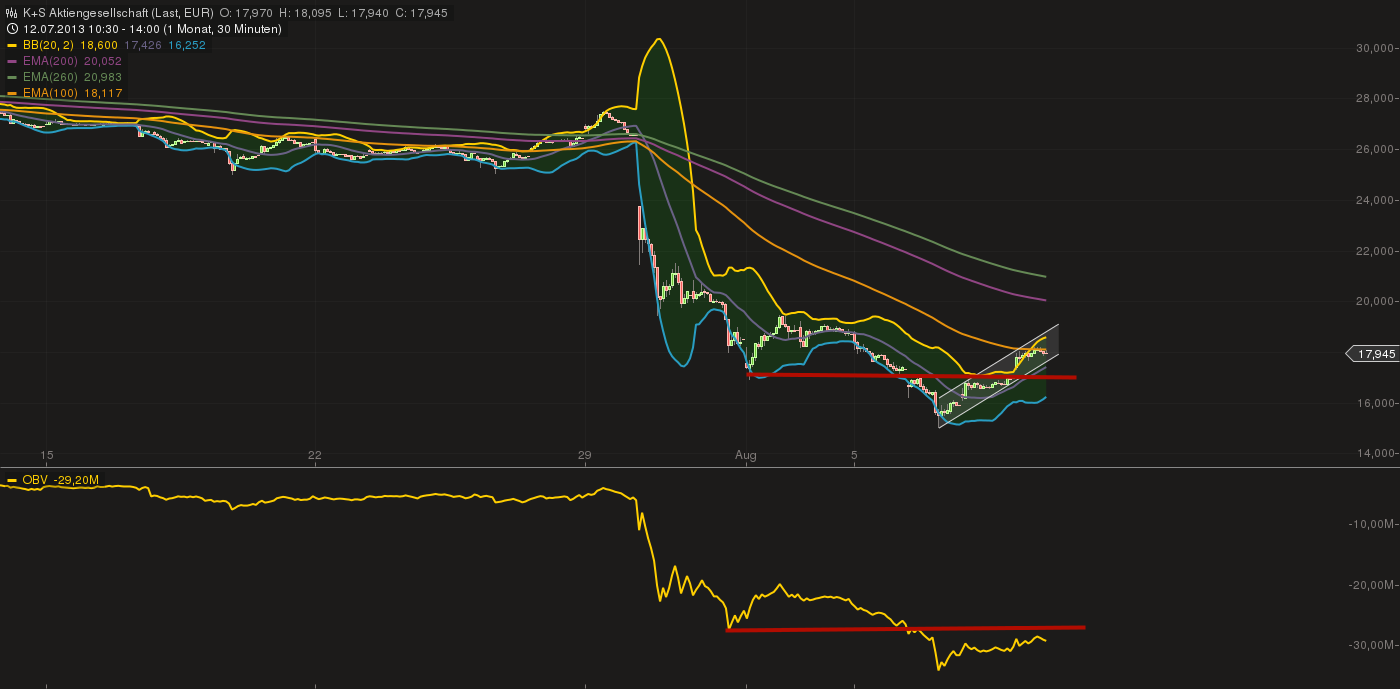This screenshot has height=689, width=1400.
Task: Click the date label 15 on the time axis
Action: coord(47,455)
